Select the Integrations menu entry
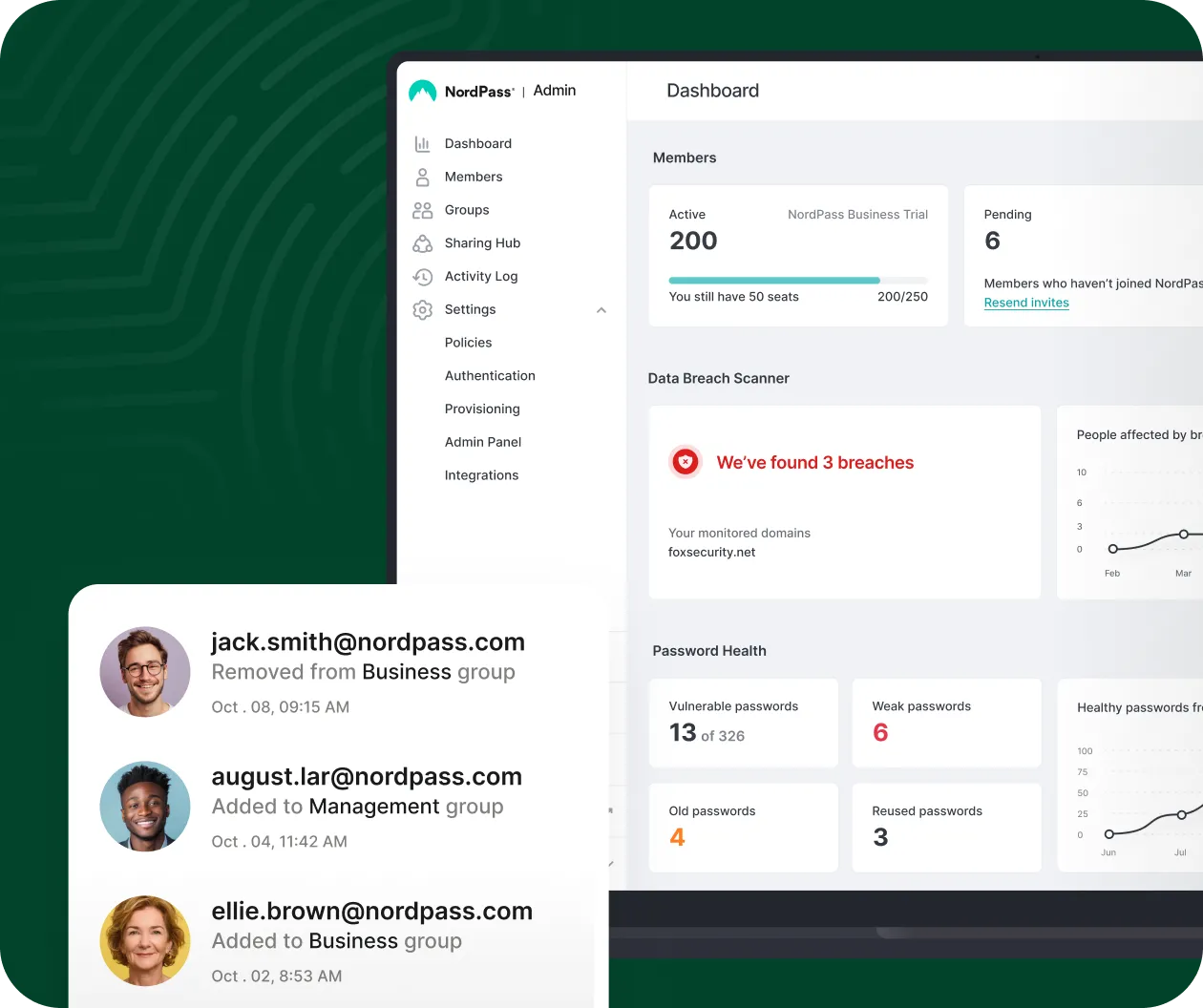The image size is (1203, 1008). click(x=481, y=474)
